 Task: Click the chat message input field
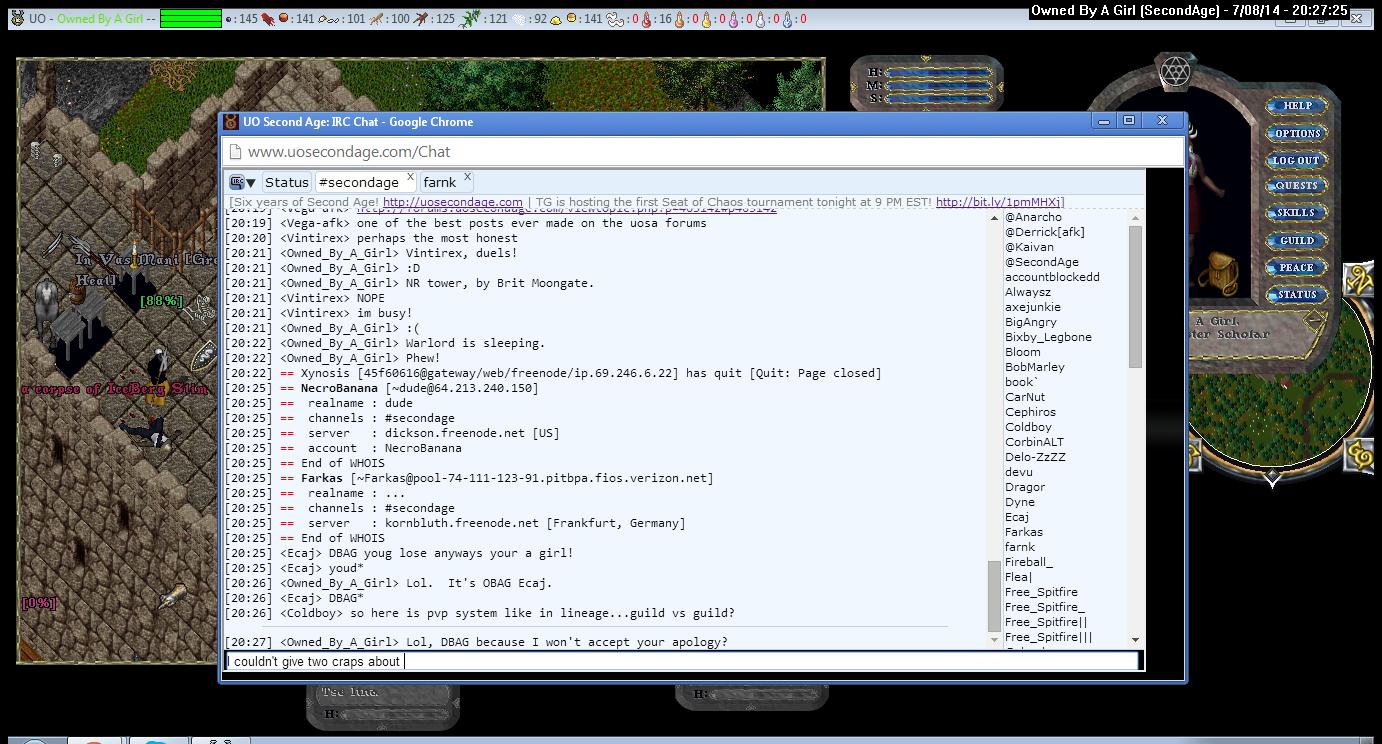[x=680, y=661]
